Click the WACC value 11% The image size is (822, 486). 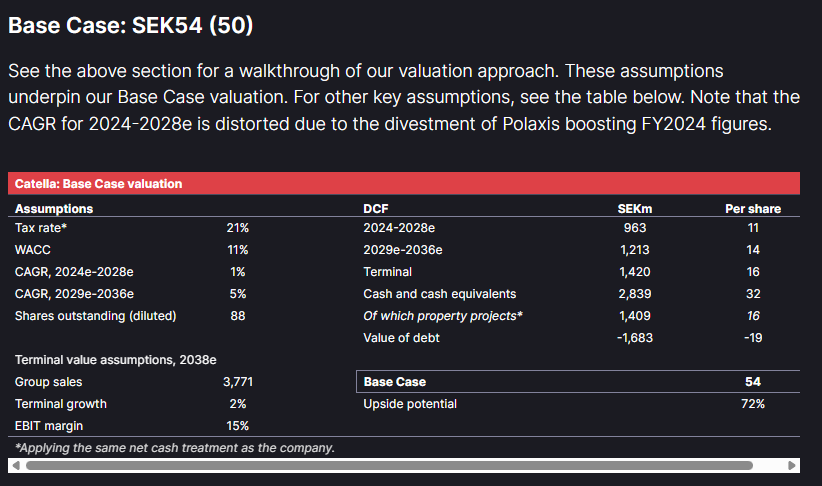[237, 250]
